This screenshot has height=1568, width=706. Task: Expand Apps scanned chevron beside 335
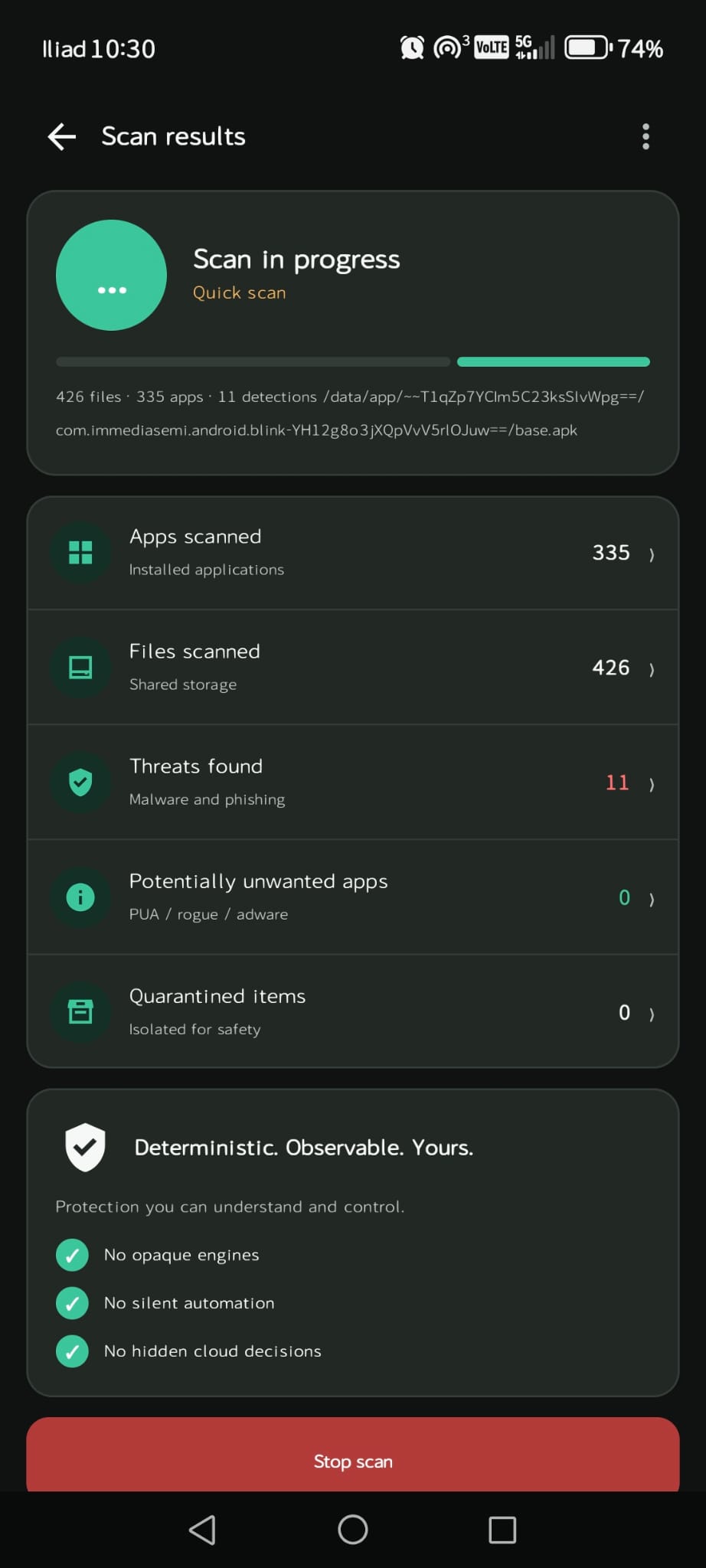[652, 554]
